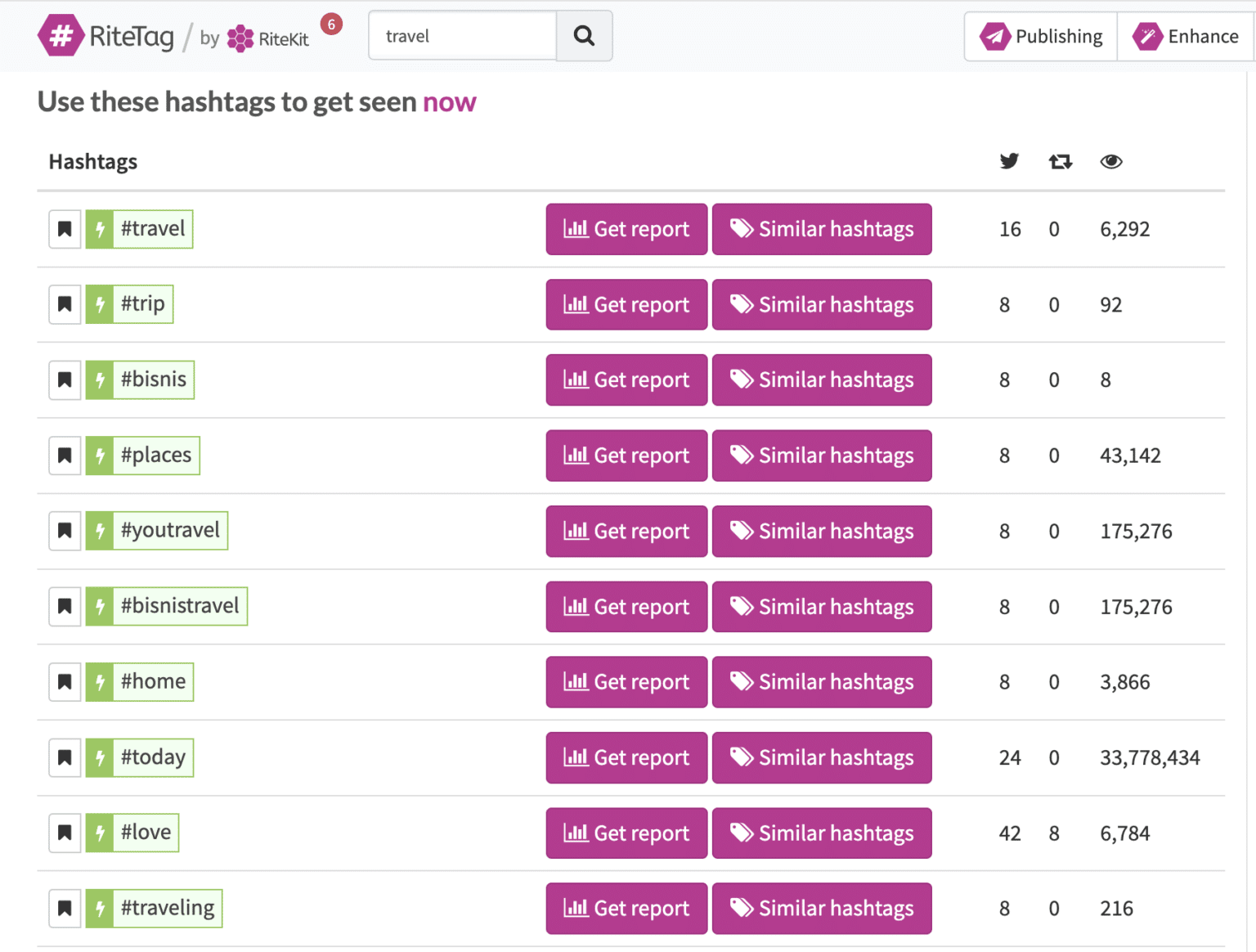Image resolution: width=1256 pixels, height=952 pixels.
Task: Show similar hashtags for #youtravel
Action: (x=822, y=532)
